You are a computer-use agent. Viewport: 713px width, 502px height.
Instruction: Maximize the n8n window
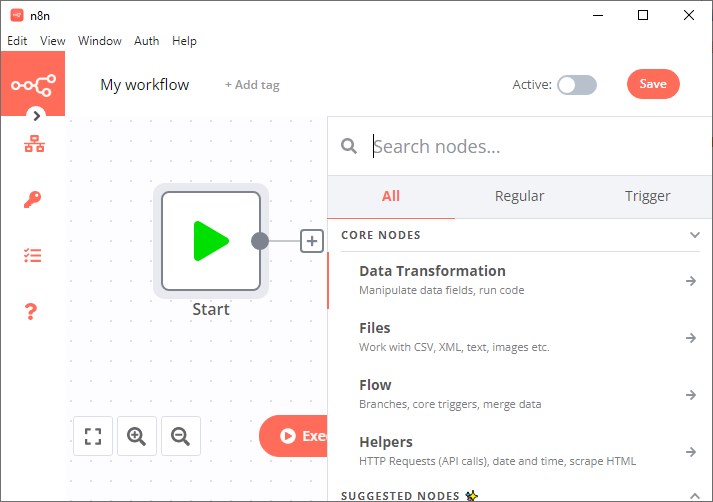click(x=643, y=15)
